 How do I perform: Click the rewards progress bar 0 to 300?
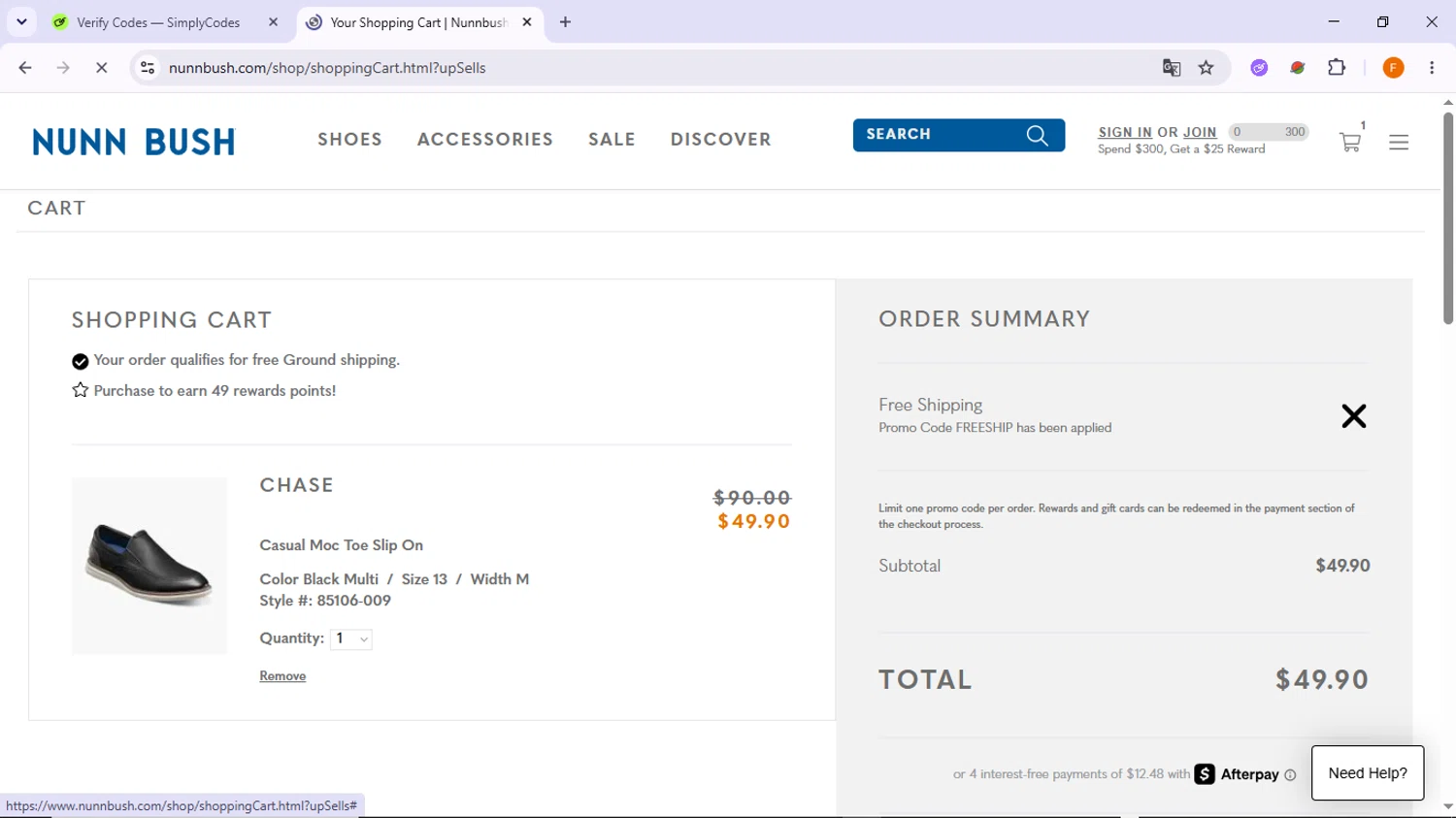pyautogui.click(x=1269, y=132)
